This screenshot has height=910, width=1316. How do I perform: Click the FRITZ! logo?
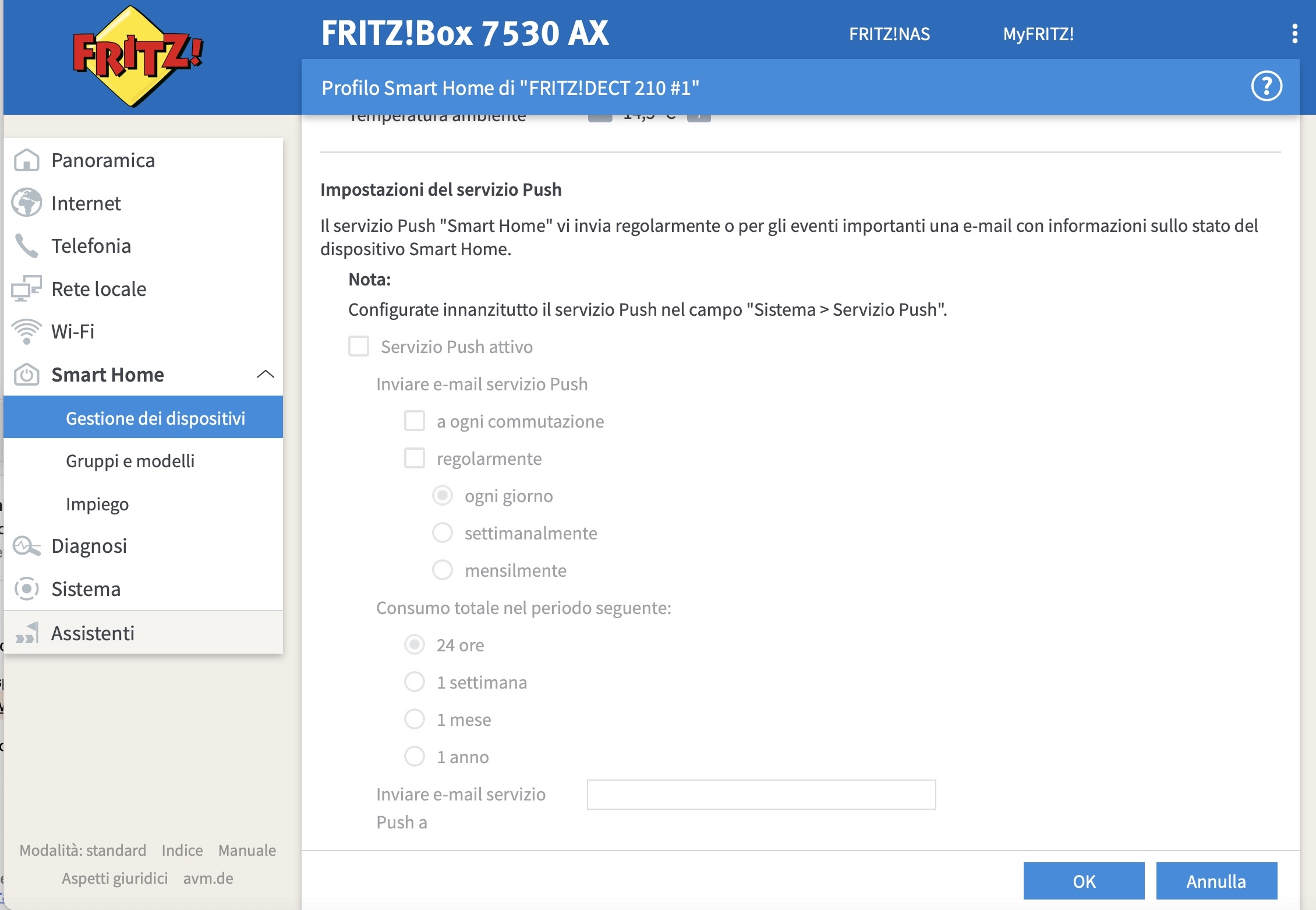click(137, 57)
